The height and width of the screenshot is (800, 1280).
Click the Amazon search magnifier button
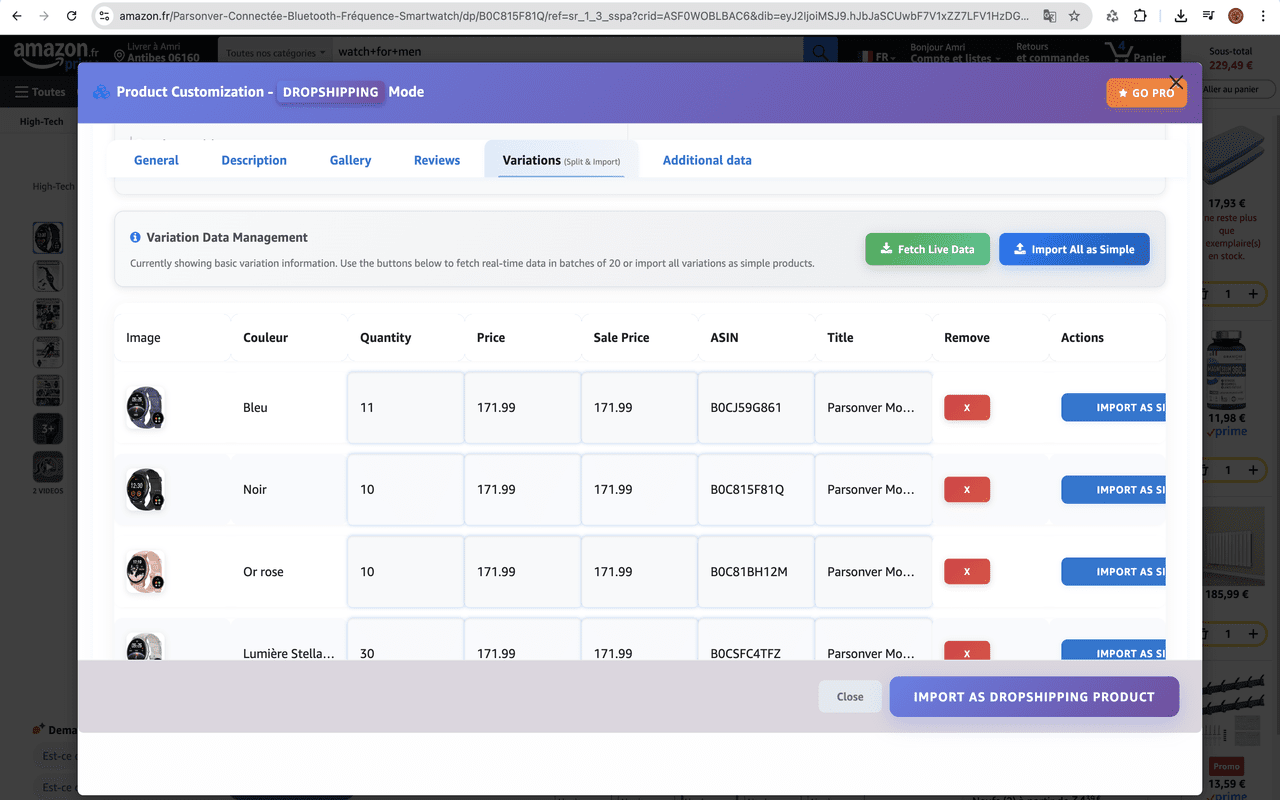(x=821, y=52)
